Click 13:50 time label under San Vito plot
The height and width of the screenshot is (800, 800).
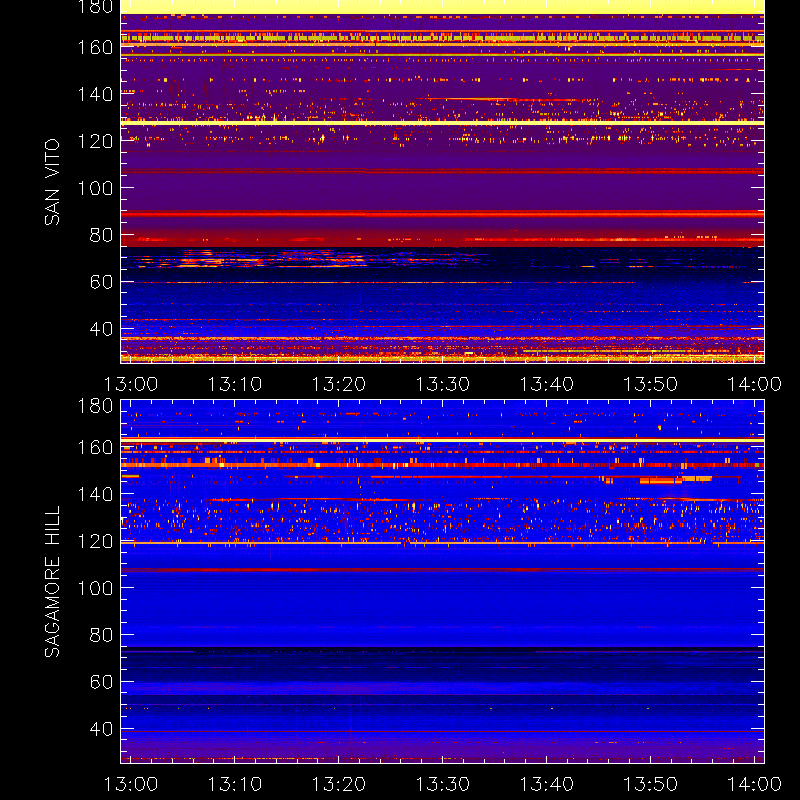(x=651, y=384)
